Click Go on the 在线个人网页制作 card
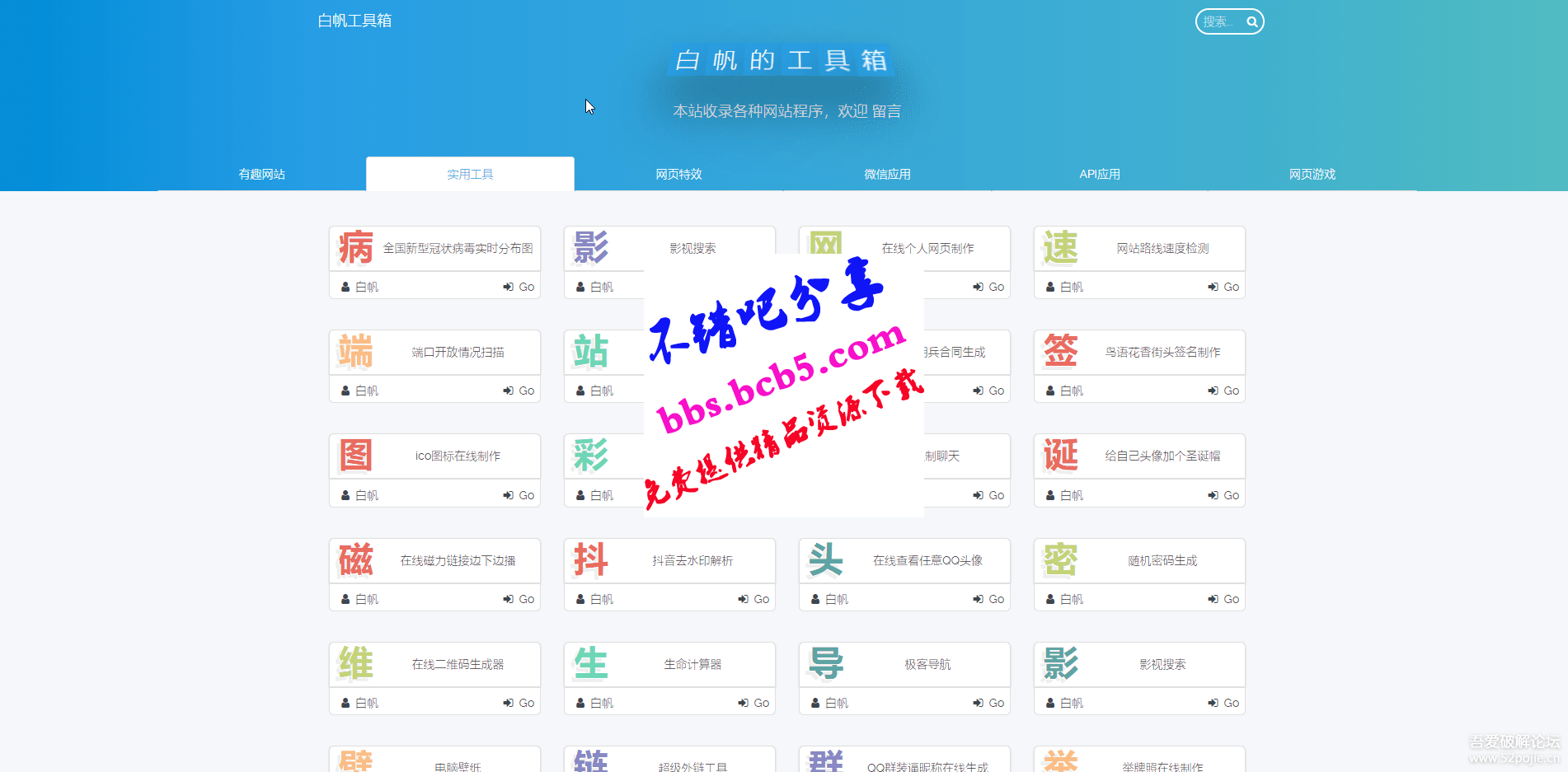The image size is (1568, 772). 989,287
